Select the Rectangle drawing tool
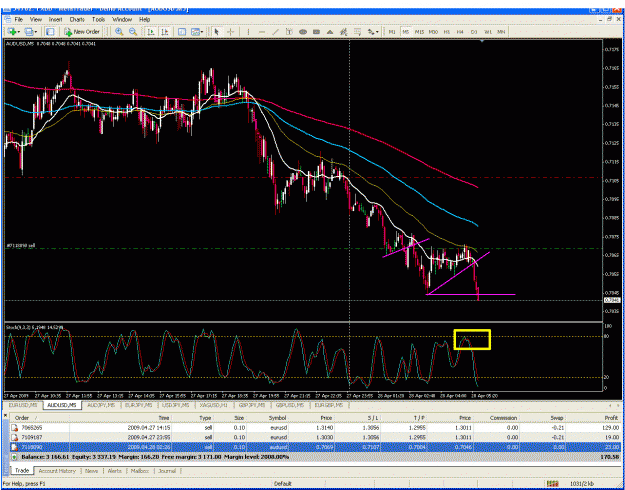The height and width of the screenshot is (490, 625). pos(316,31)
